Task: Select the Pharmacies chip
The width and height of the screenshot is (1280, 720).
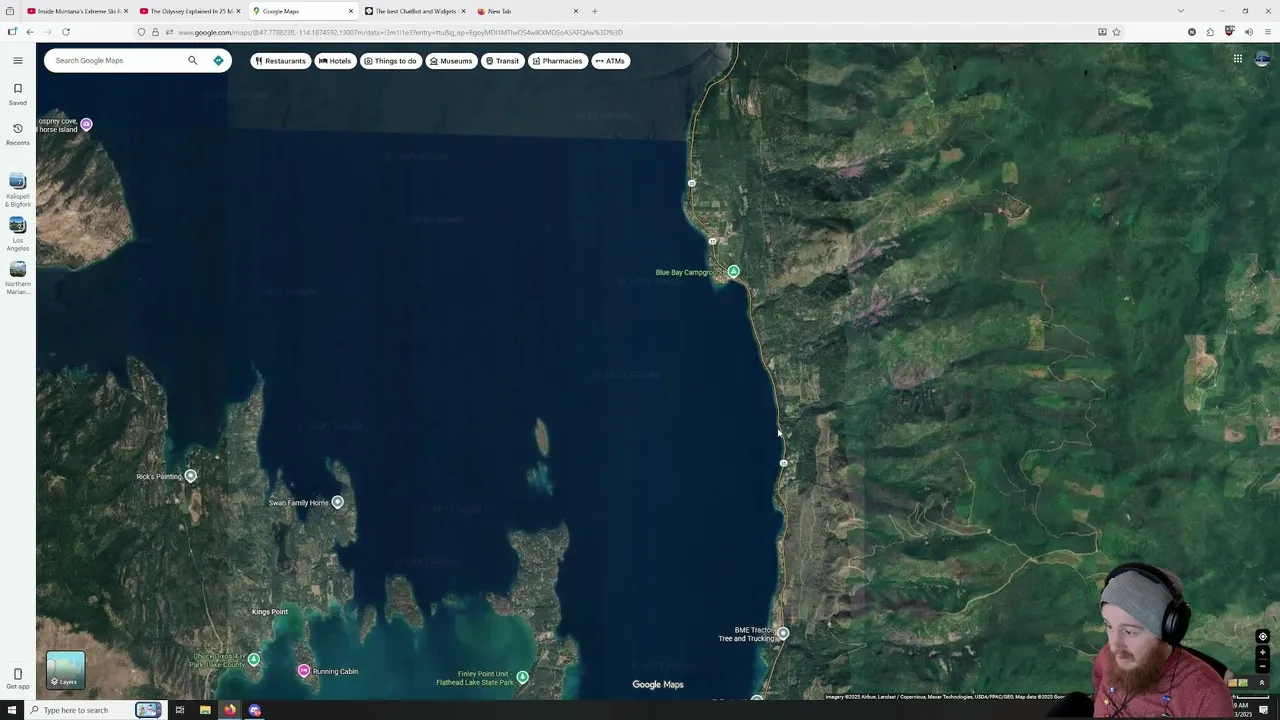Action: 557,61
